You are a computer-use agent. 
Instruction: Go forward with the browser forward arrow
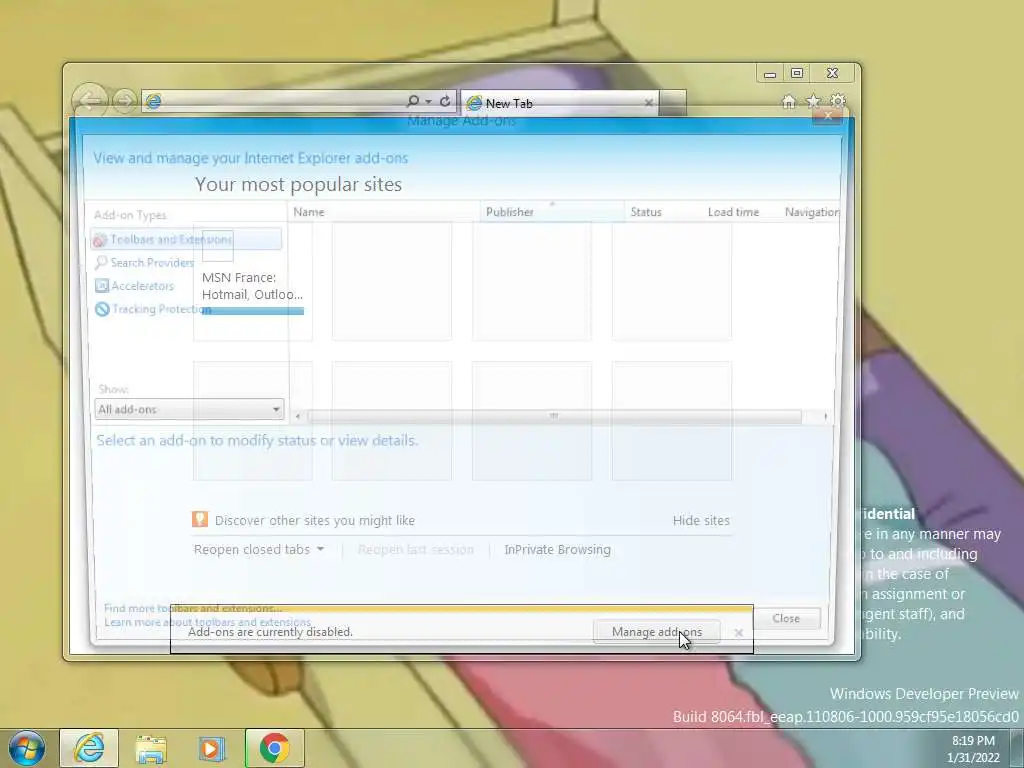[x=124, y=101]
